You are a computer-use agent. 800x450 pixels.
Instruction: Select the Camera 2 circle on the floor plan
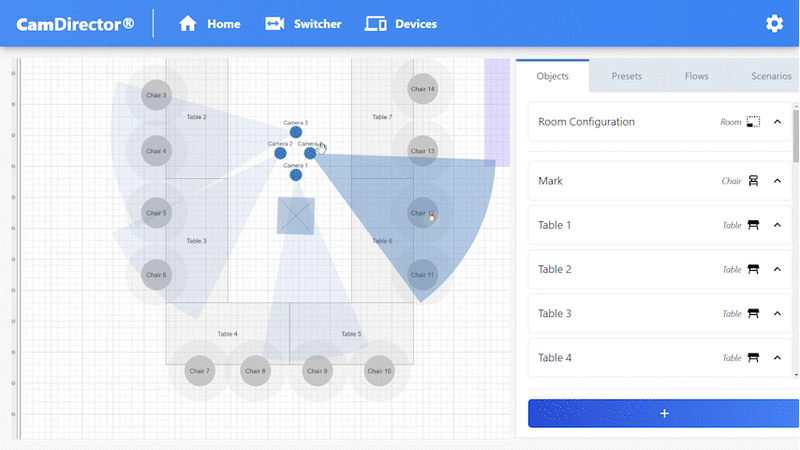coord(280,153)
